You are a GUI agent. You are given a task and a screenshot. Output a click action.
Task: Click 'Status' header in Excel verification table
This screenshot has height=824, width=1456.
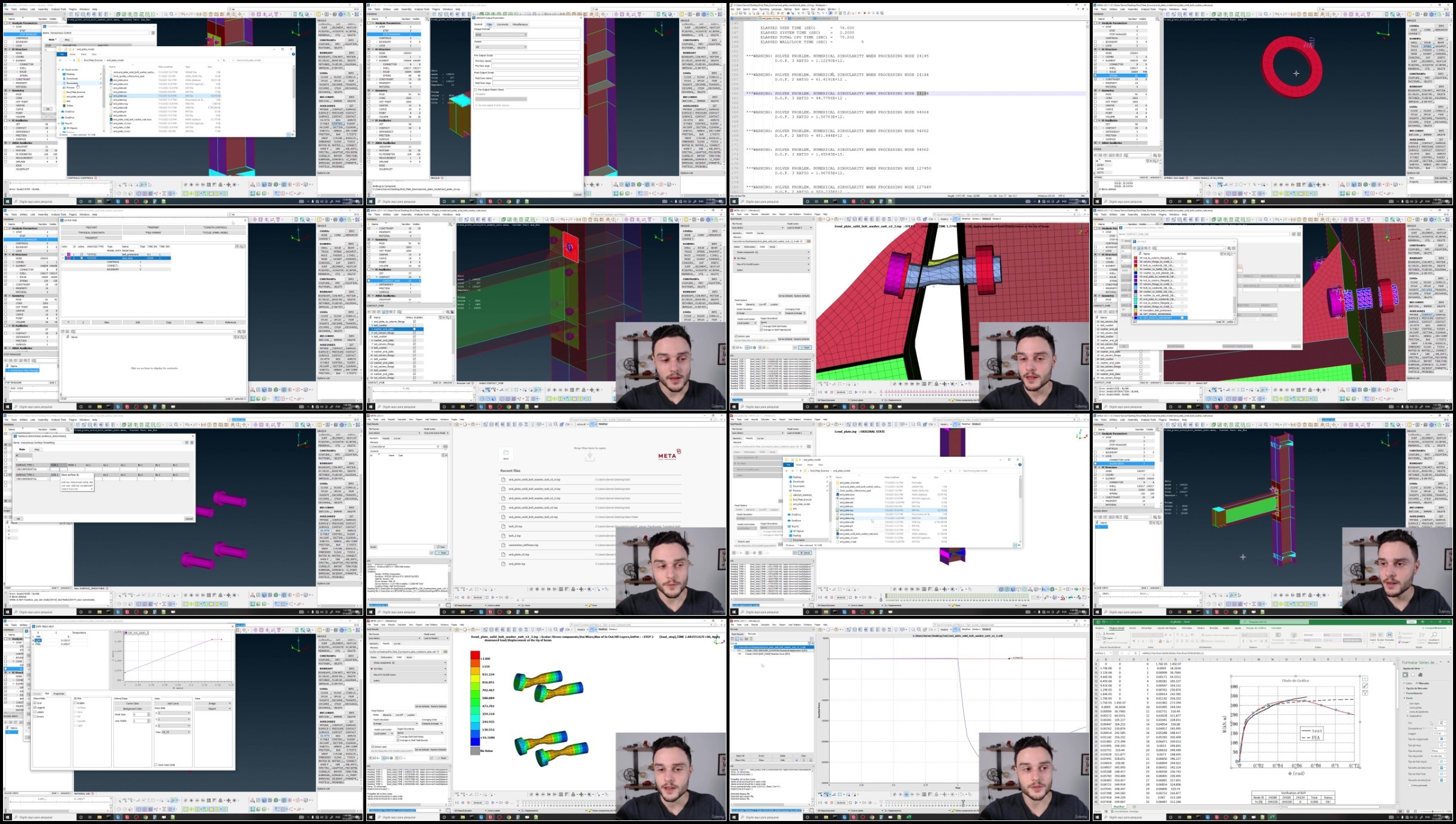(x=1328, y=798)
